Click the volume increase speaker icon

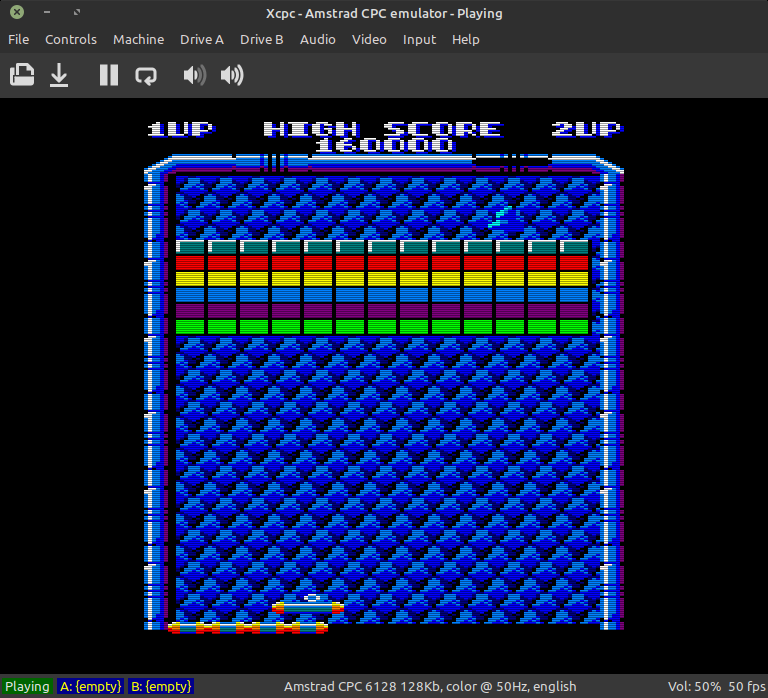pos(232,75)
